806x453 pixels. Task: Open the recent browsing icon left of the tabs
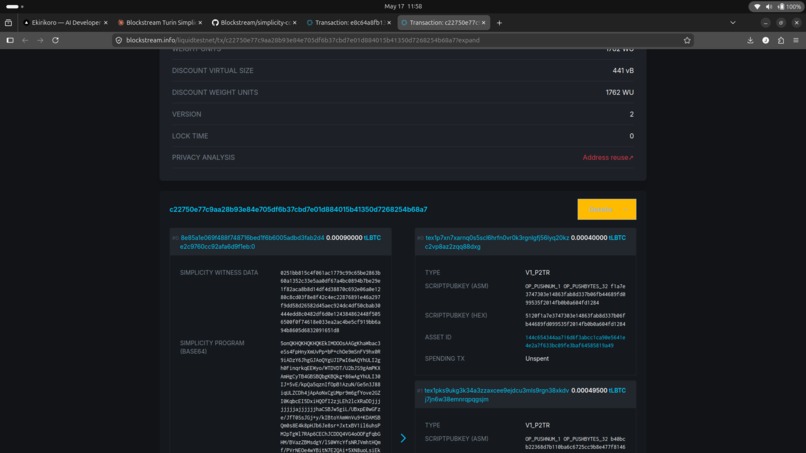tap(8, 23)
